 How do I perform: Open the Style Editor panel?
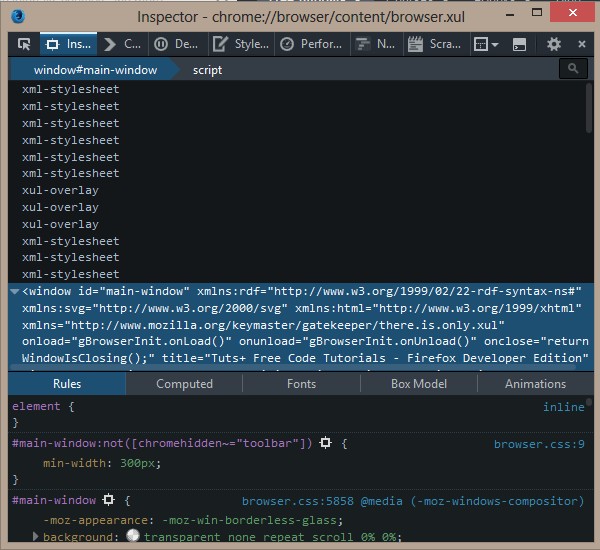click(x=240, y=44)
